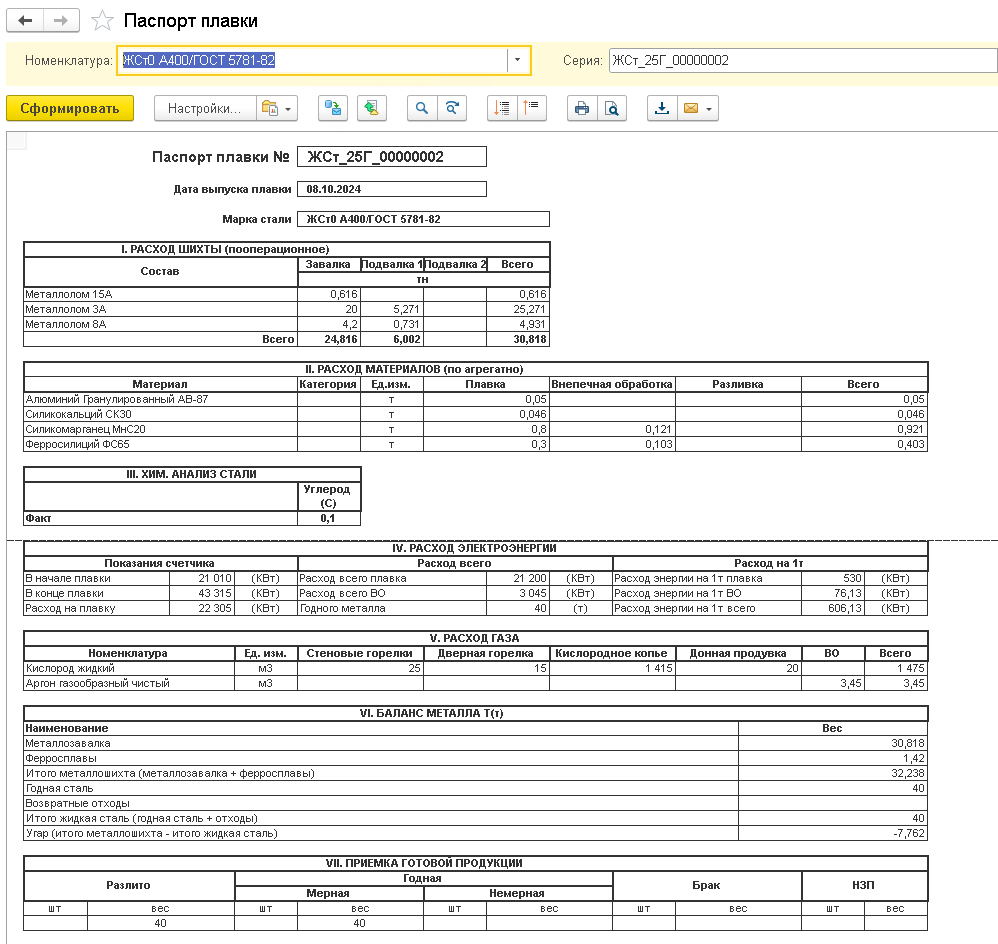Open report variants dropdown next to Настройки
The height and width of the screenshot is (944, 998).
click(x=276, y=109)
